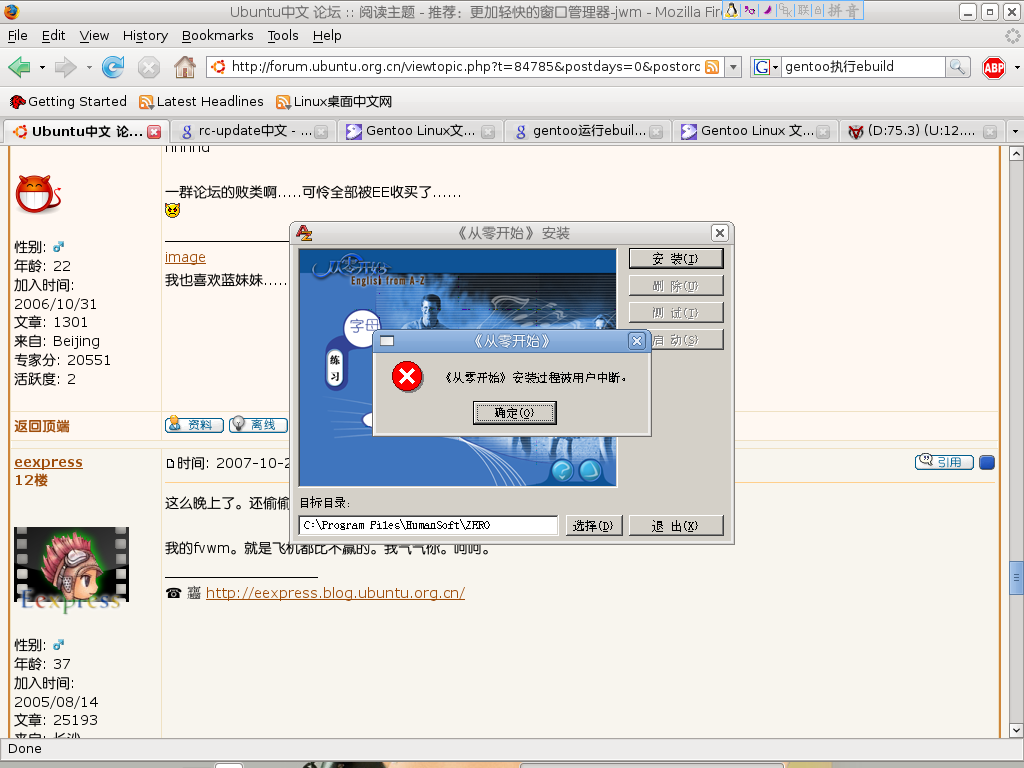Image resolution: width=1024 pixels, height=768 pixels.
Task: Click the installer AZ title icon
Action: click(x=304, y=232)
